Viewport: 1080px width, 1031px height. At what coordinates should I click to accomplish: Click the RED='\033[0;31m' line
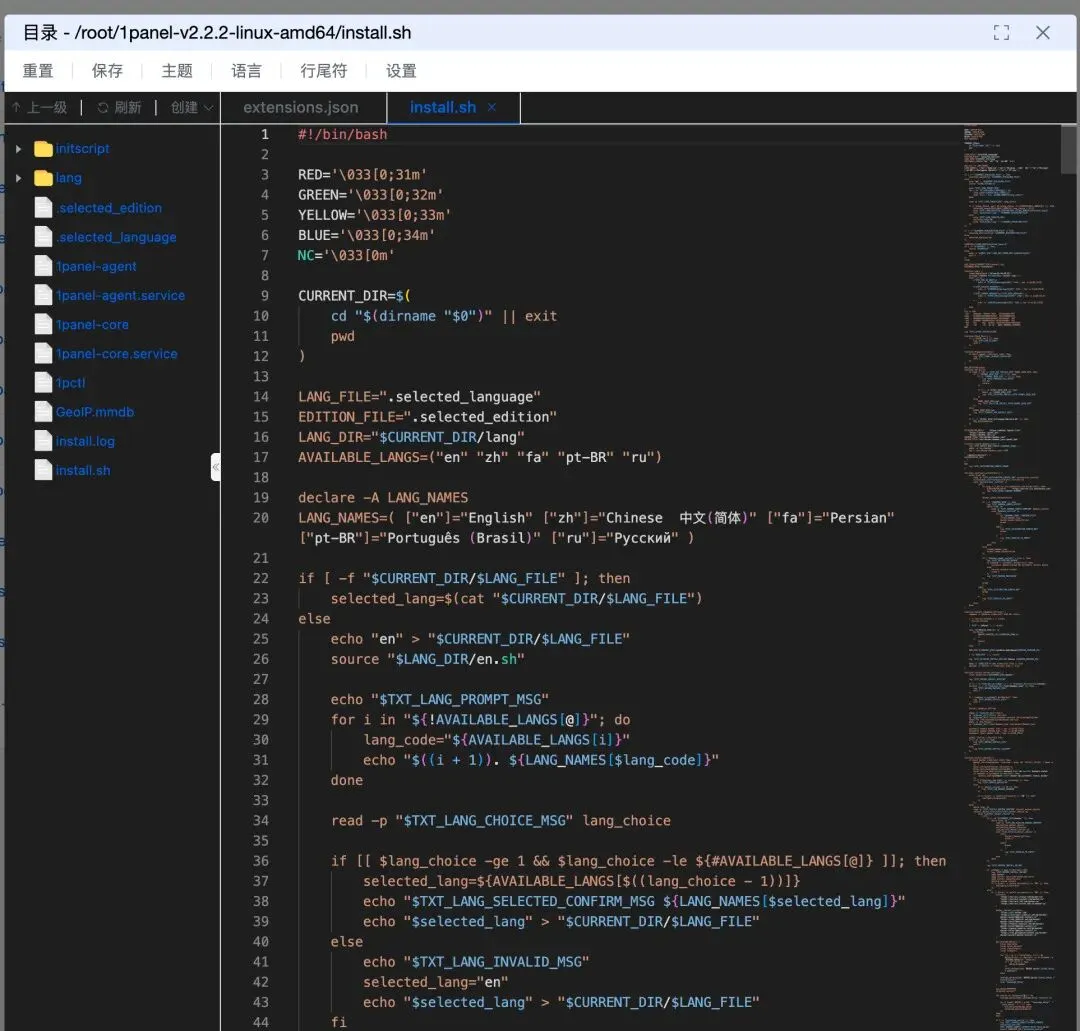click(x=362, y=174)
